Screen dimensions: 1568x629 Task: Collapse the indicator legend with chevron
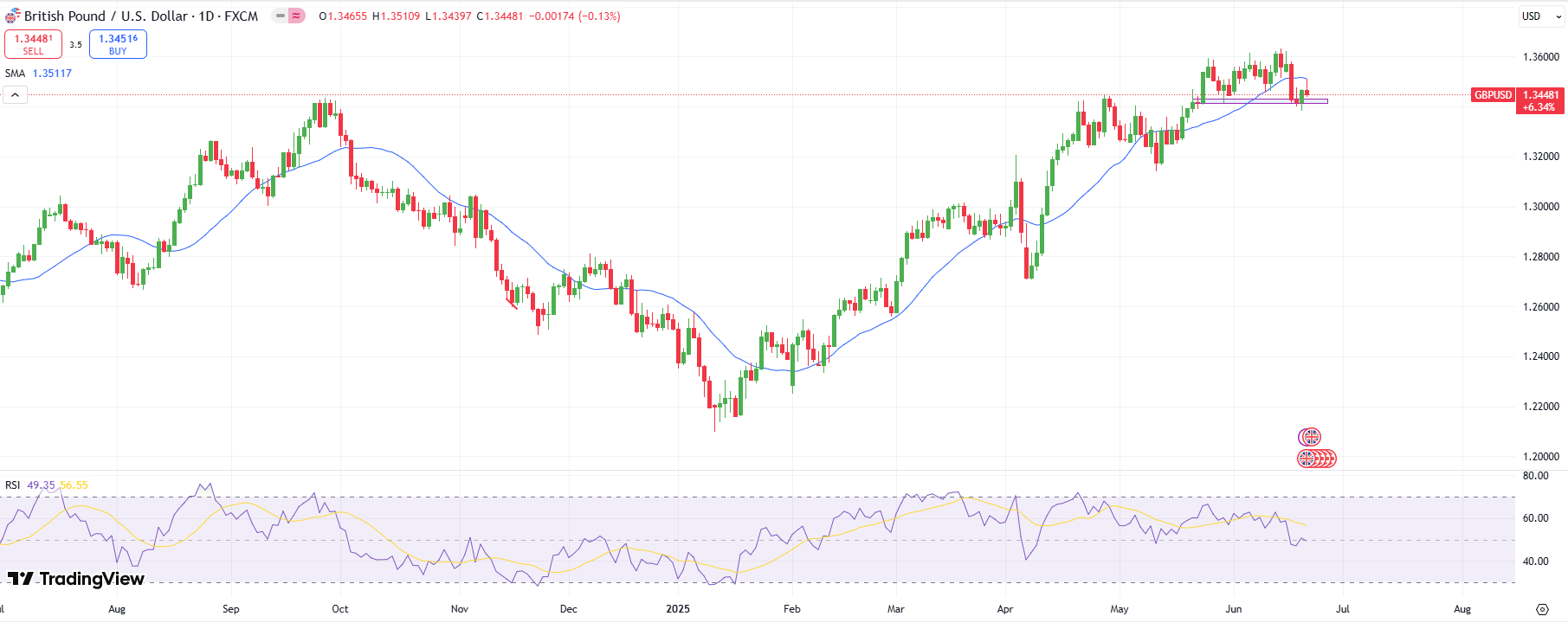[15, 94]
